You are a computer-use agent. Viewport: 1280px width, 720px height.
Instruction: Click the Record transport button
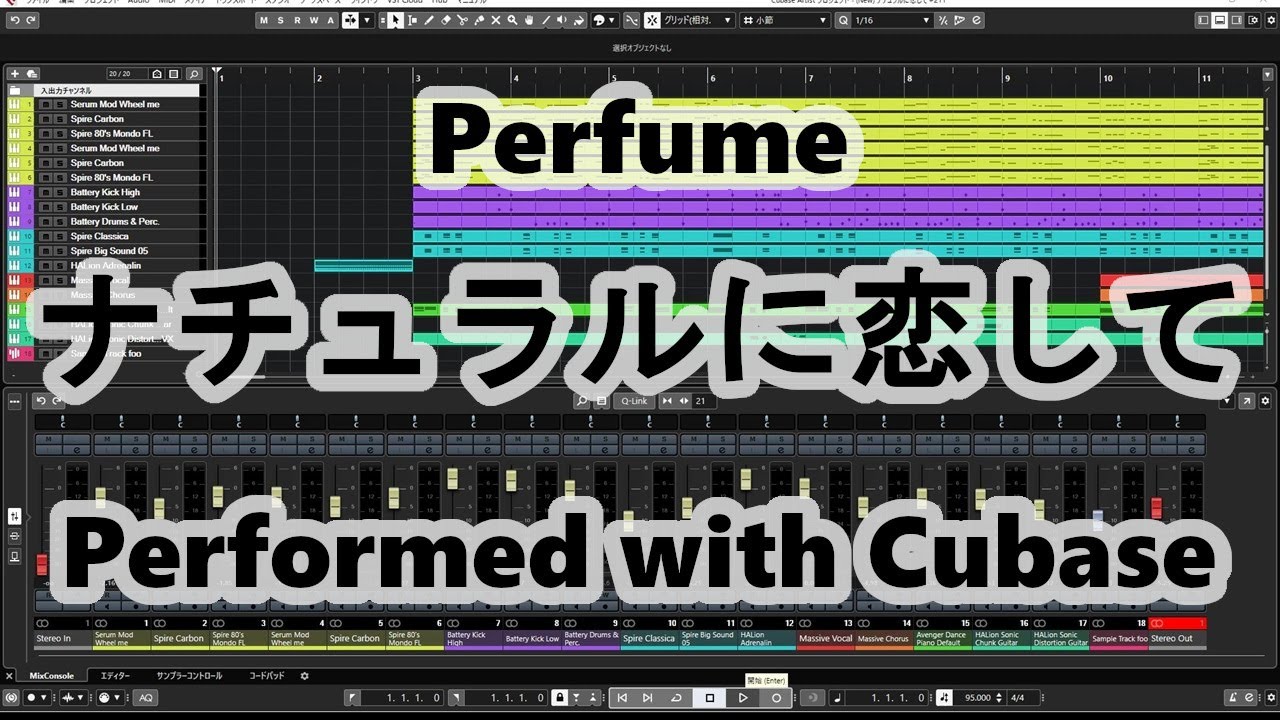pos(776,697)
